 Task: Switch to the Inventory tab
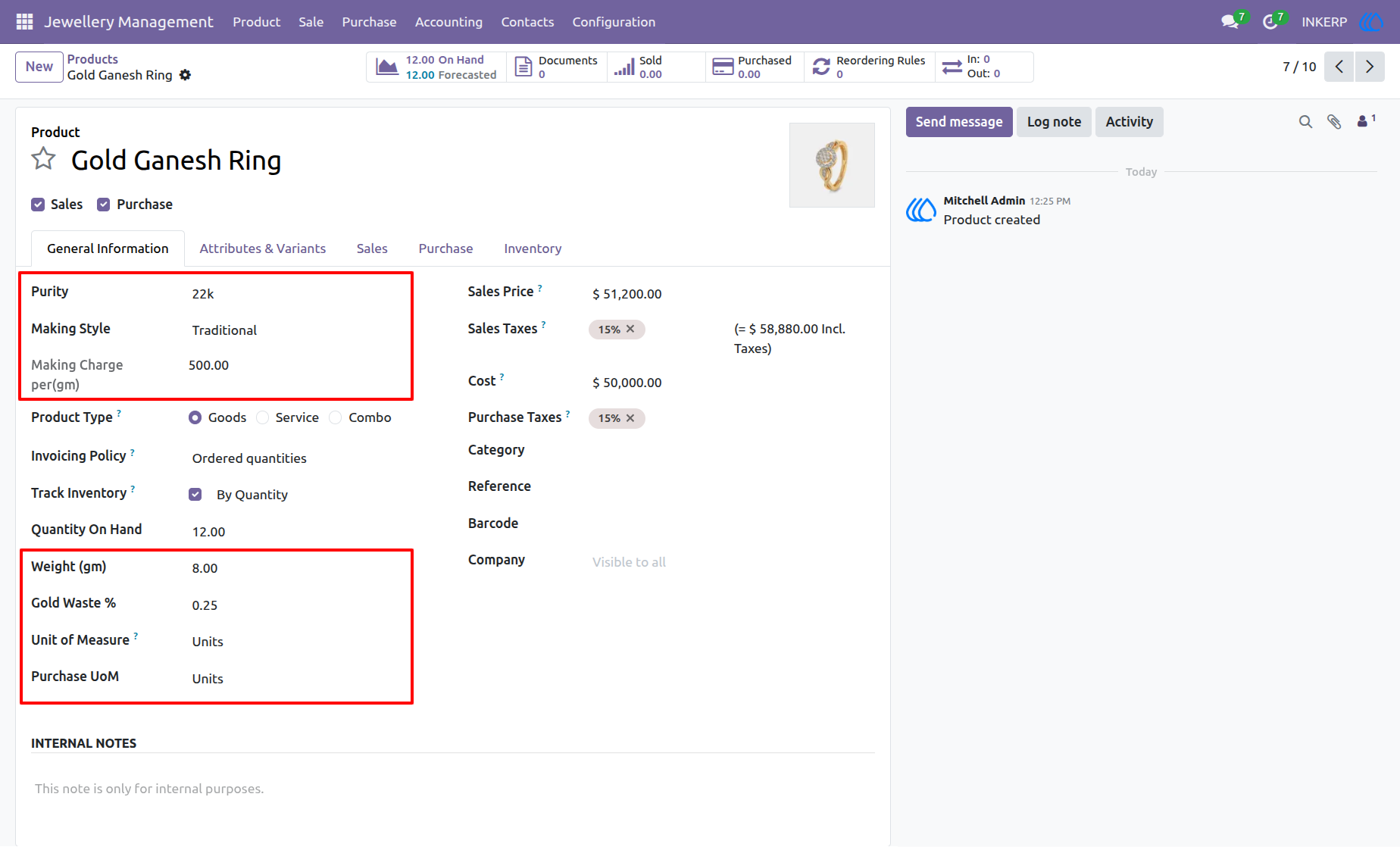533,248
